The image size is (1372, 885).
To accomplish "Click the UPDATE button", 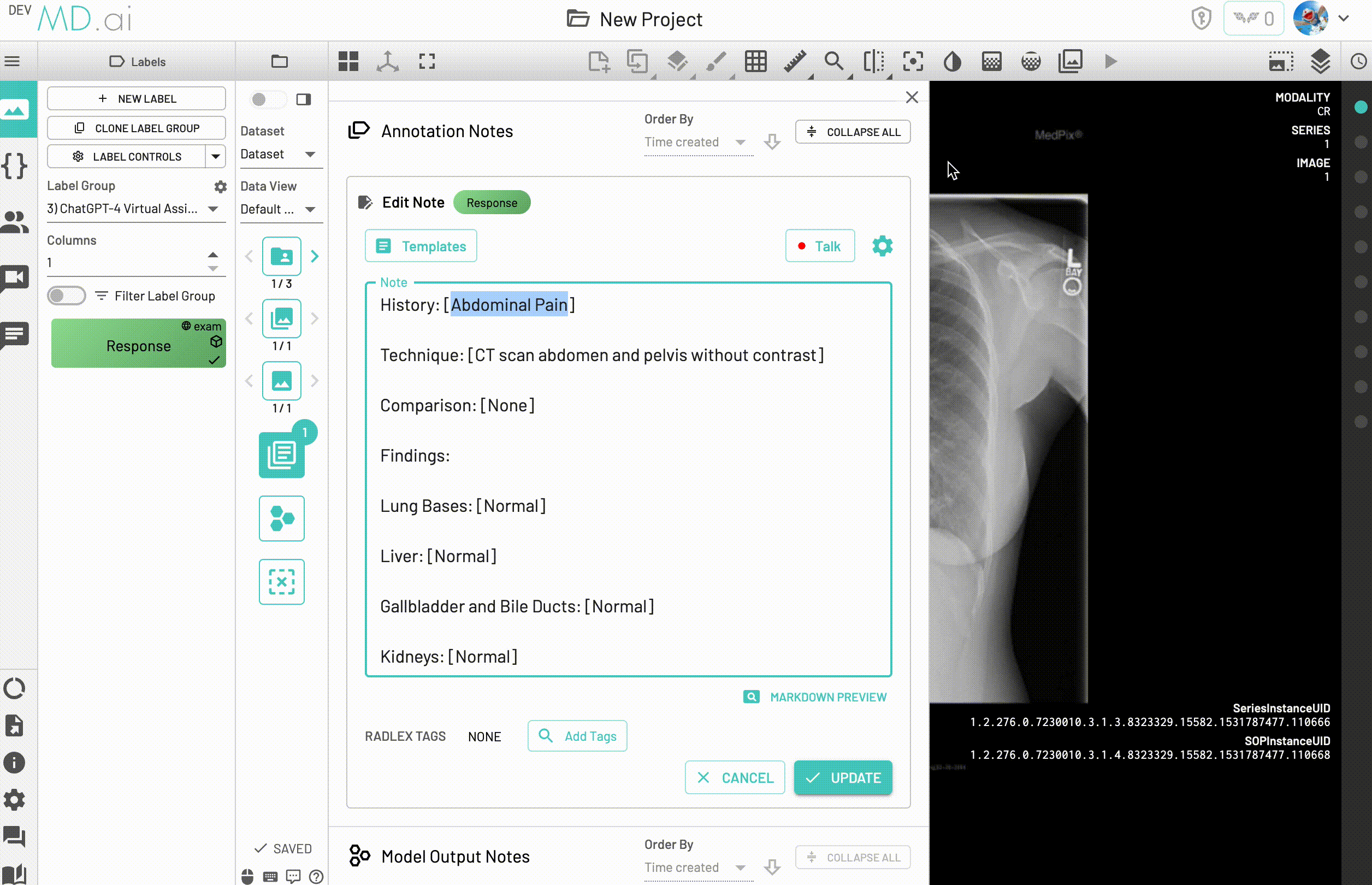I will click(x=842, y=777).
